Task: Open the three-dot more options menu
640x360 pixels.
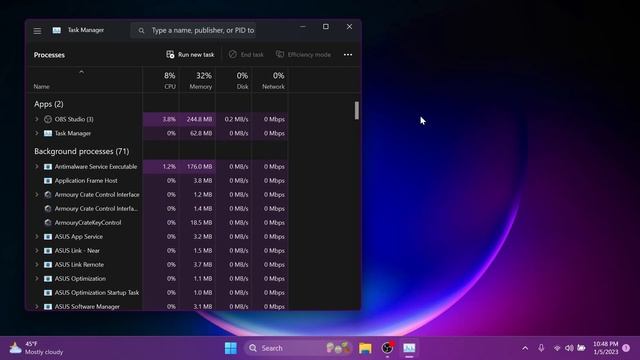Action: click(x=348, y=54)
